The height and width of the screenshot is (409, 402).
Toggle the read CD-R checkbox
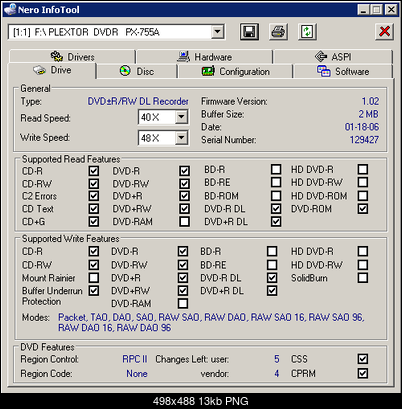point(94,171)
